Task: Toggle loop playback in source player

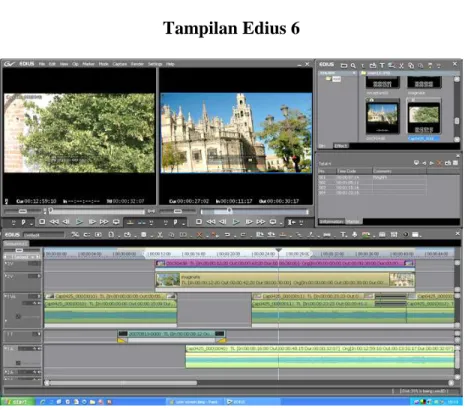Action: click(x=116, y=222)
